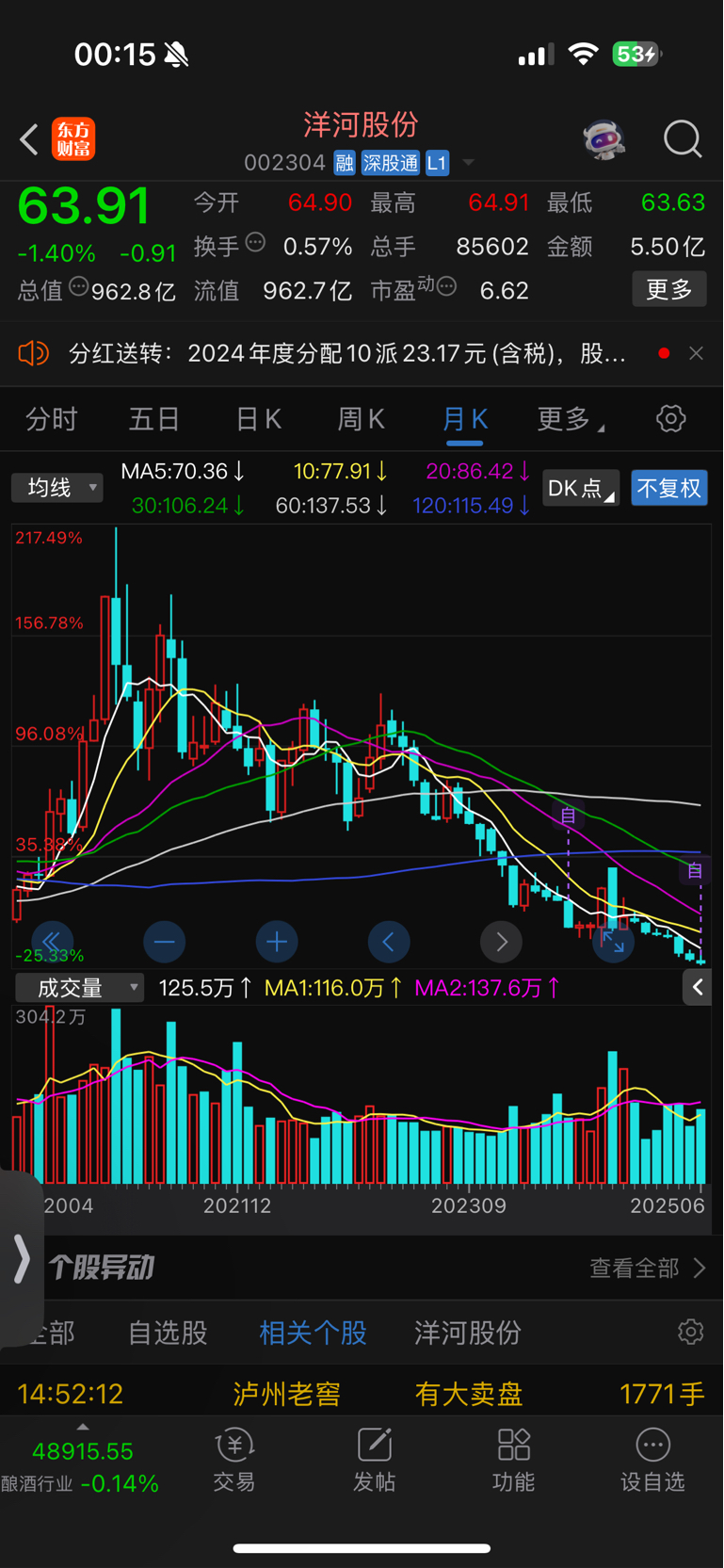Select the 自选股 tab
724x1568 pixels.
point(168,1333)
